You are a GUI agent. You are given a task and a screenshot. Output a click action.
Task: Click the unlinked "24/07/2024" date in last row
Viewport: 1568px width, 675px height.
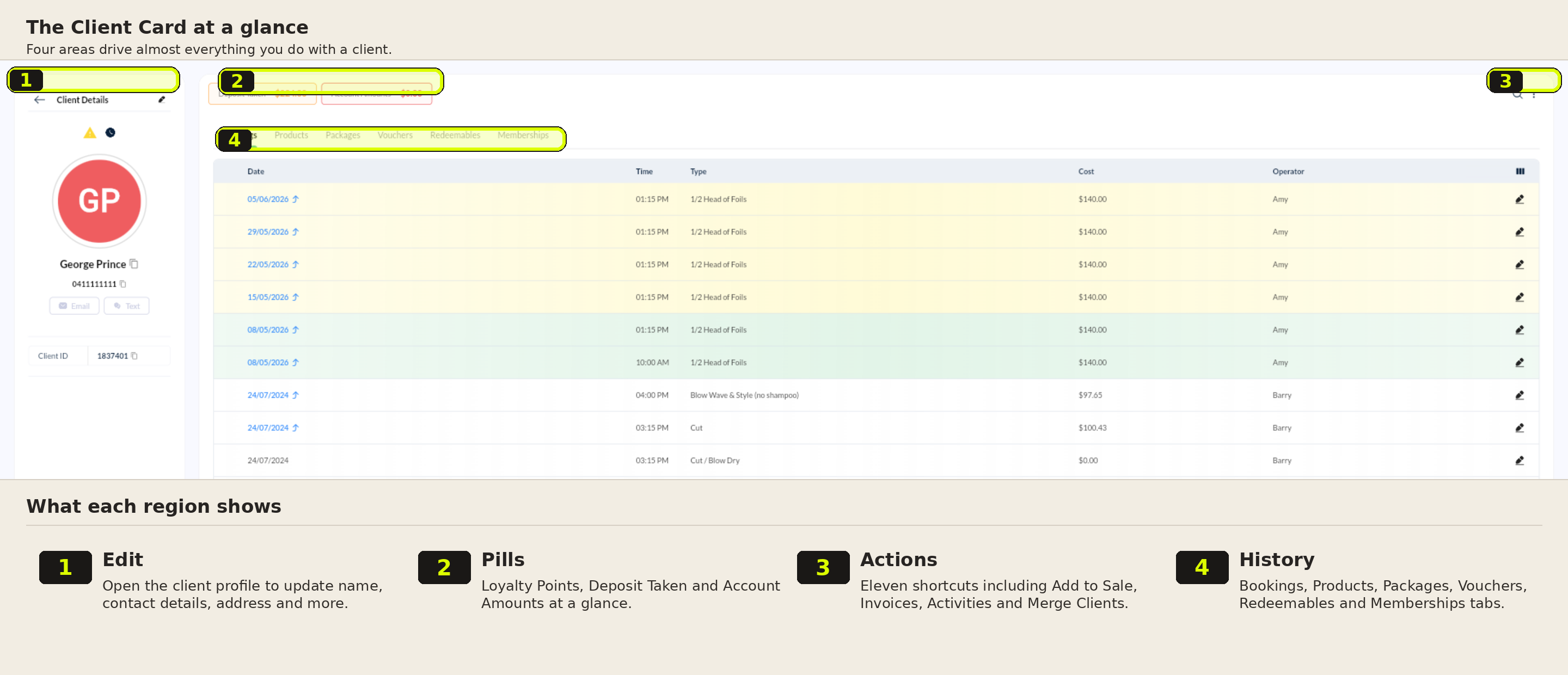tap(268, 461)
